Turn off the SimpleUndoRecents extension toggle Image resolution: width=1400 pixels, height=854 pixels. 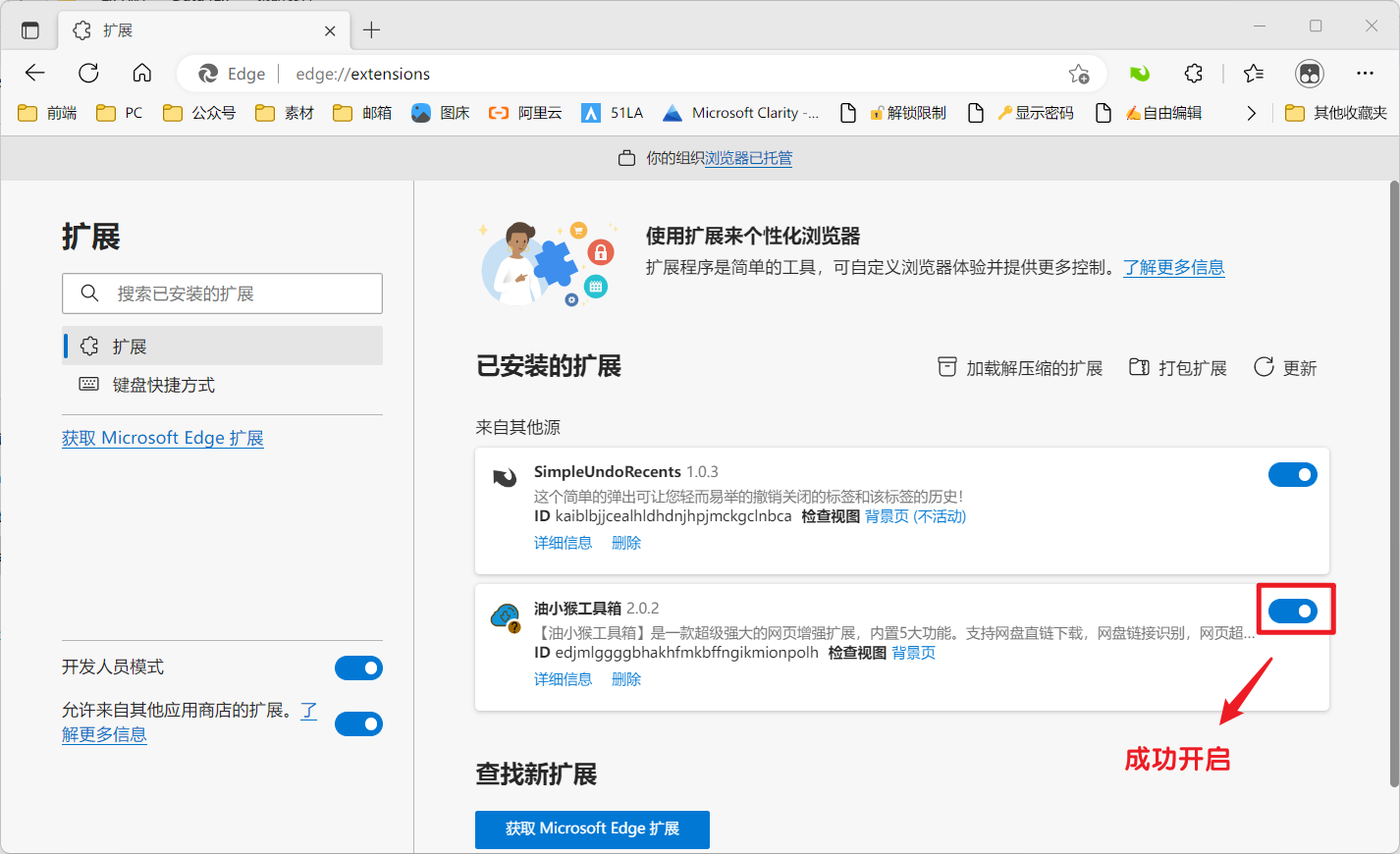click(x=1292, y=474)
